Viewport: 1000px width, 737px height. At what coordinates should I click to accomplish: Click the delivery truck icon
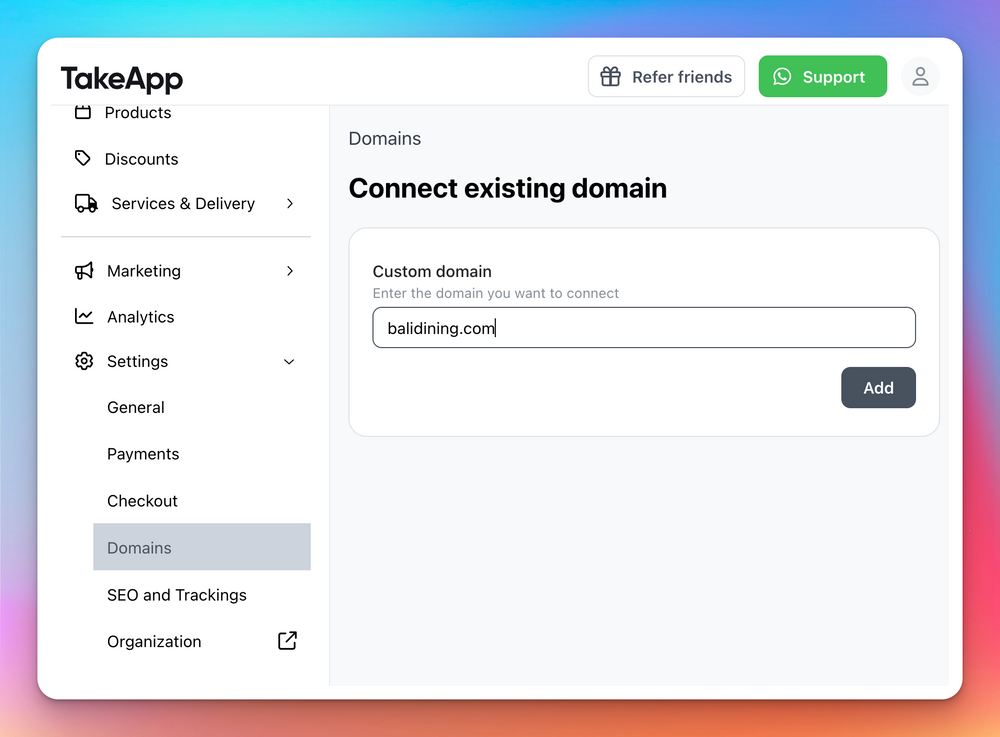click(x=86, y=203)
